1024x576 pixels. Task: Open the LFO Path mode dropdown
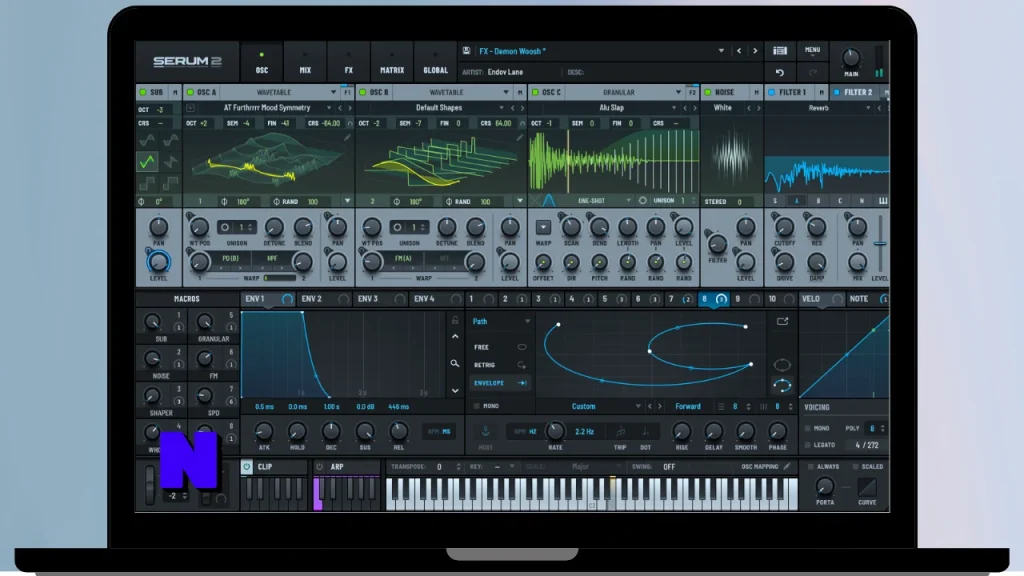coord(527,321)
